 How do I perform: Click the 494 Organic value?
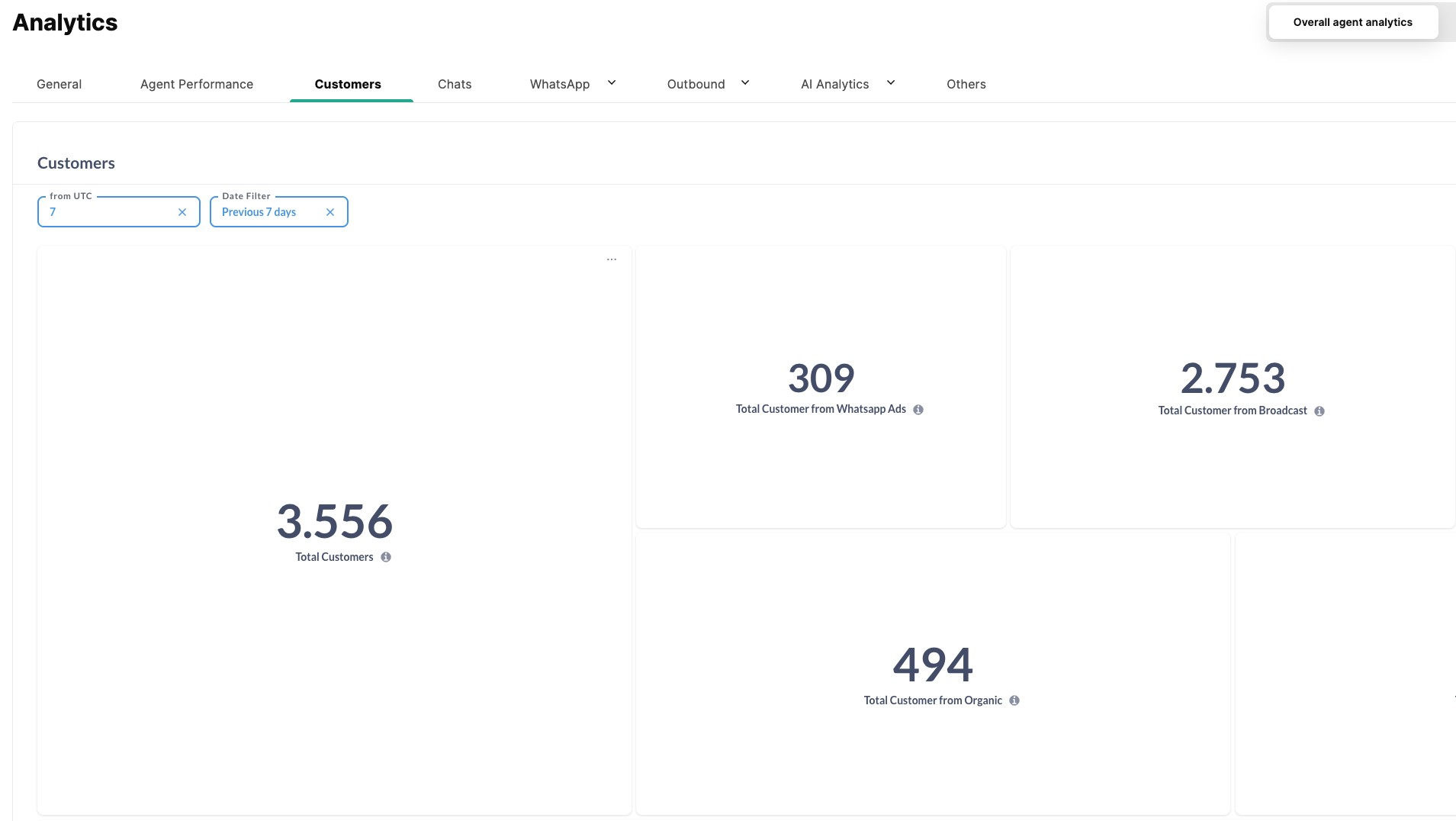click(933, 665)
